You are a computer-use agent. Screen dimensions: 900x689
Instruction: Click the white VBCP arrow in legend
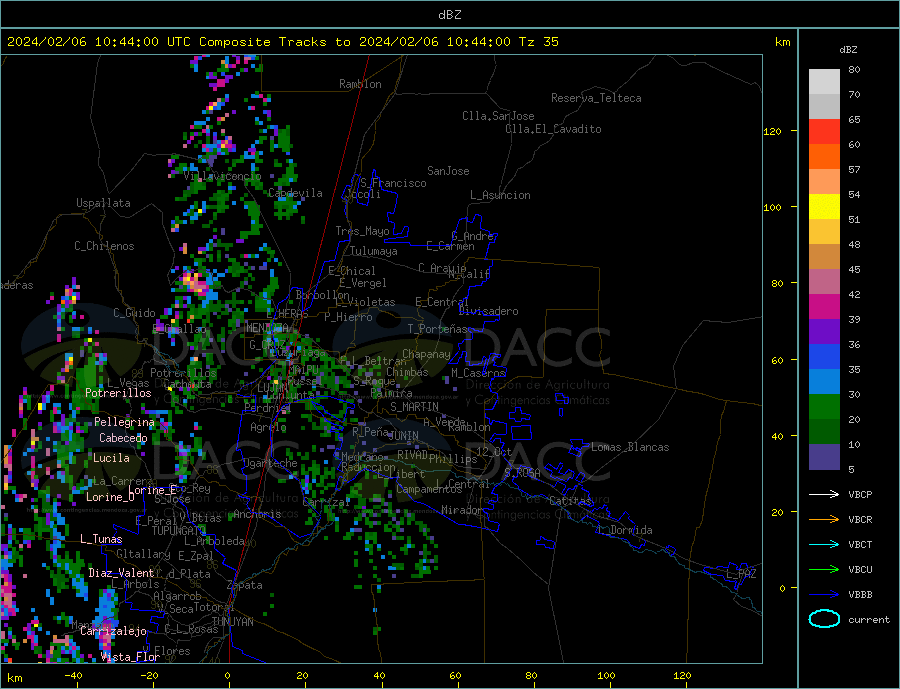click(x=824, y=494)
